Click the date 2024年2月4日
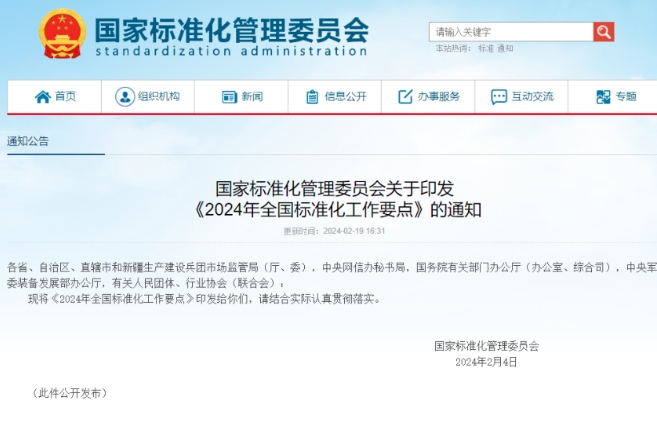 486,362
